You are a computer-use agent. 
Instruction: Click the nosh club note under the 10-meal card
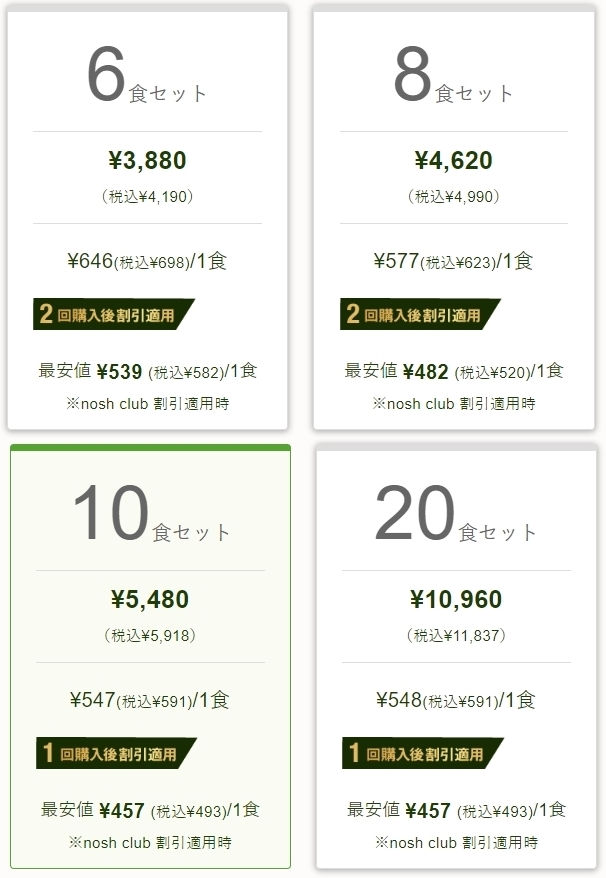pos(150,843)
